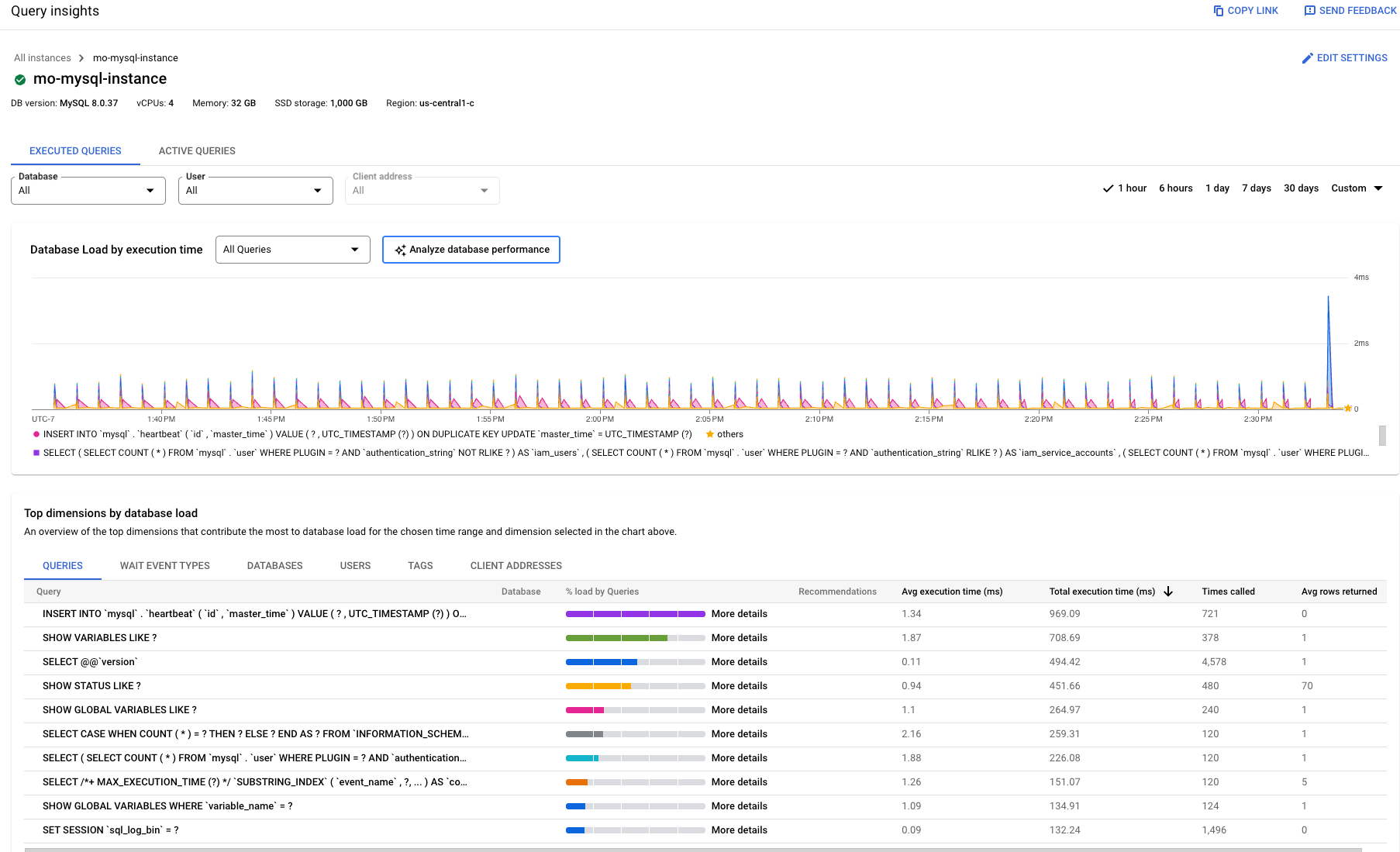Click the star icon beside others in the legend
Screen dimensions: 1400x852
[710, 434]
